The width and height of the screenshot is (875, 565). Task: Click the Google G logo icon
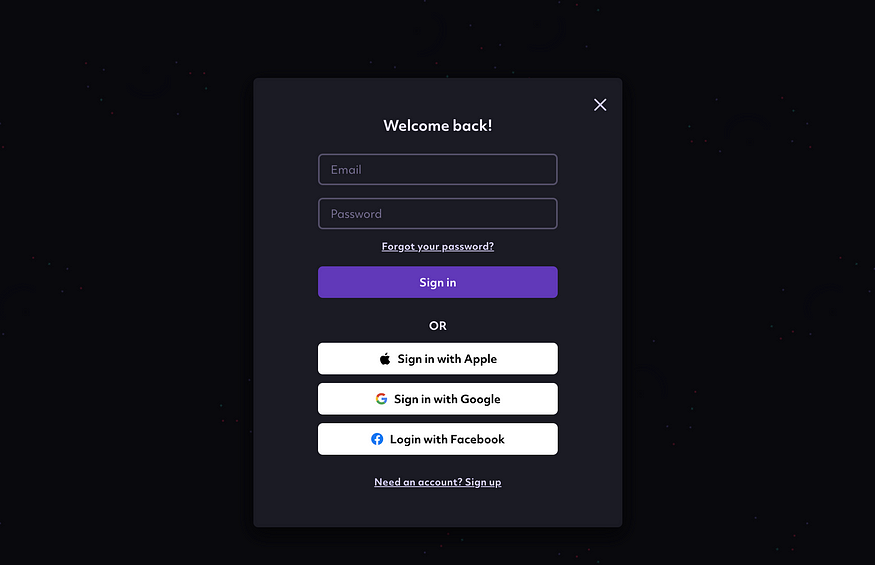click(x=381, y=399)
